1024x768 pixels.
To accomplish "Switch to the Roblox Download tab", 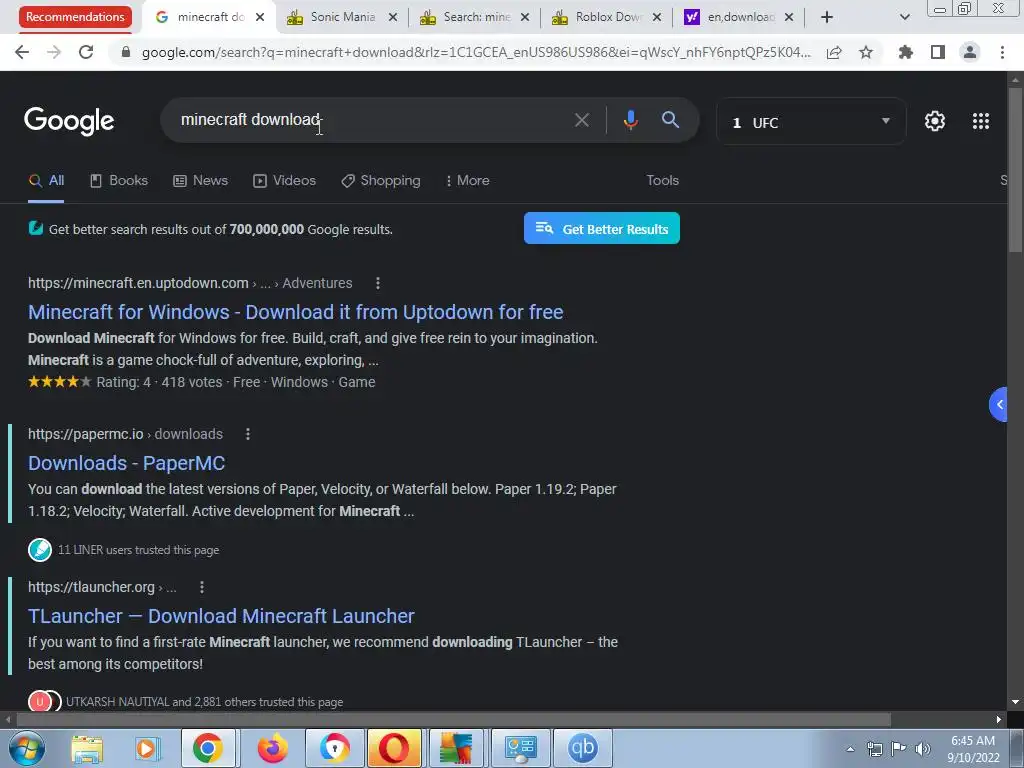I will 607,17.
